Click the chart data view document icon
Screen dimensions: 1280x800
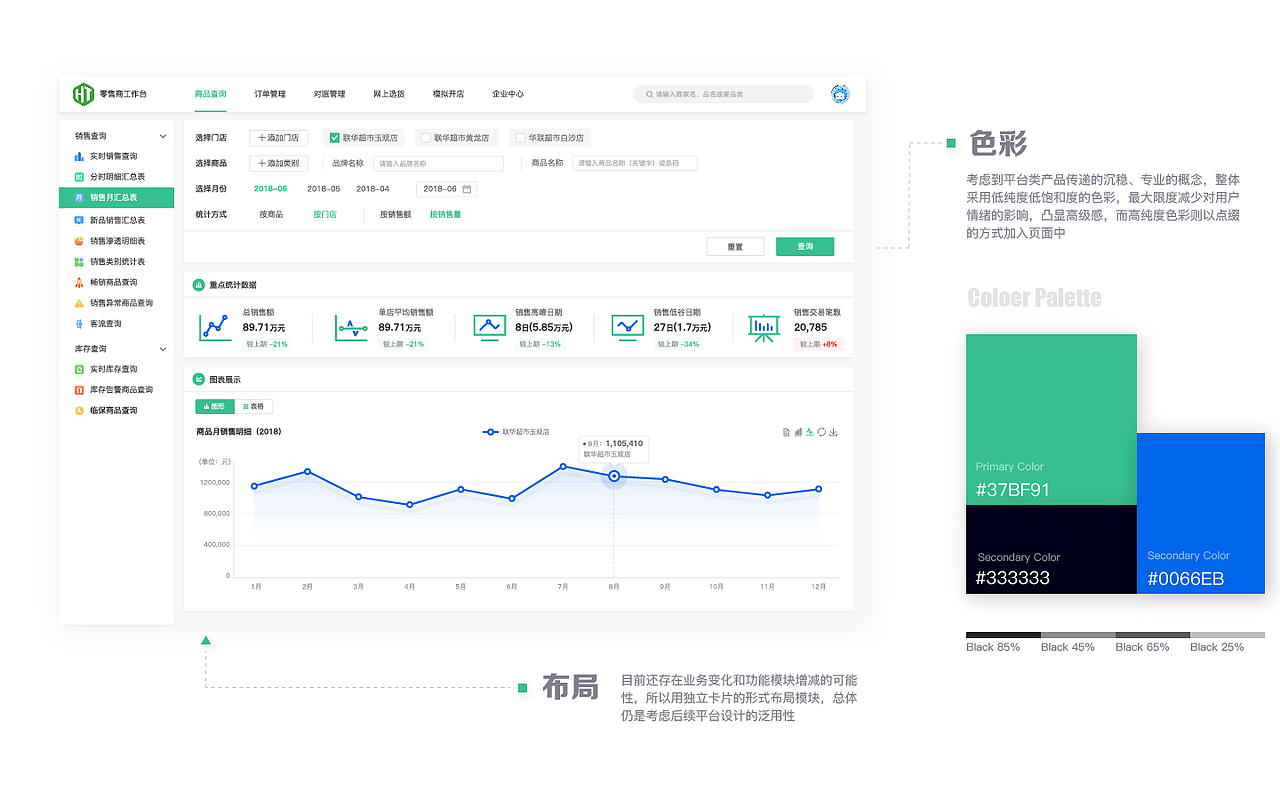(x=786, y=432)
